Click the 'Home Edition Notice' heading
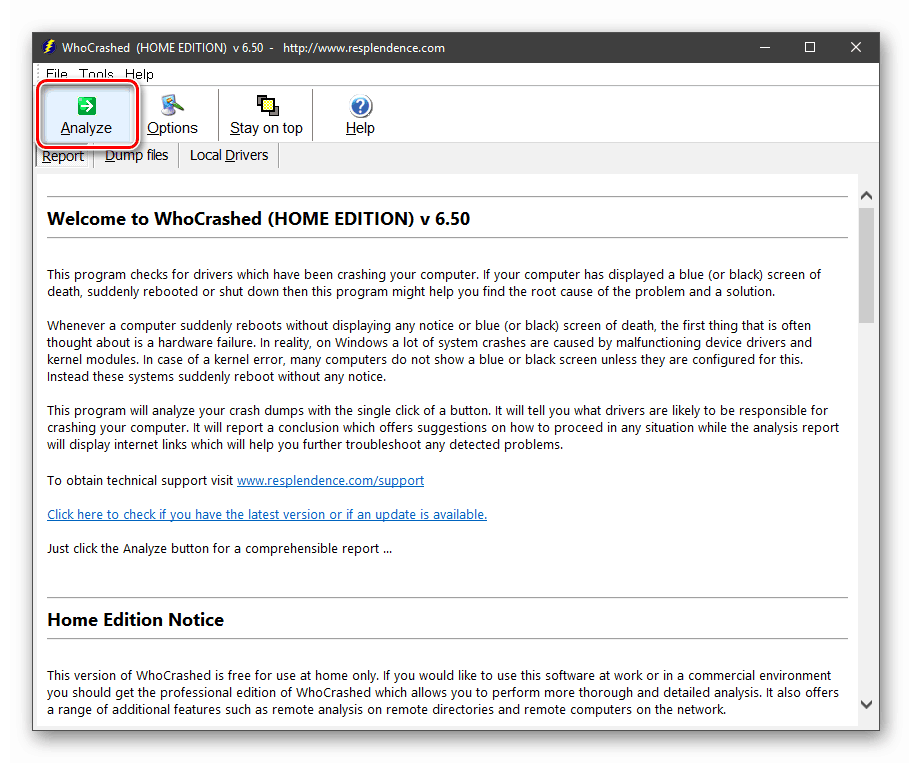This screenshot has height=763, width=912. tap(136, 619)
